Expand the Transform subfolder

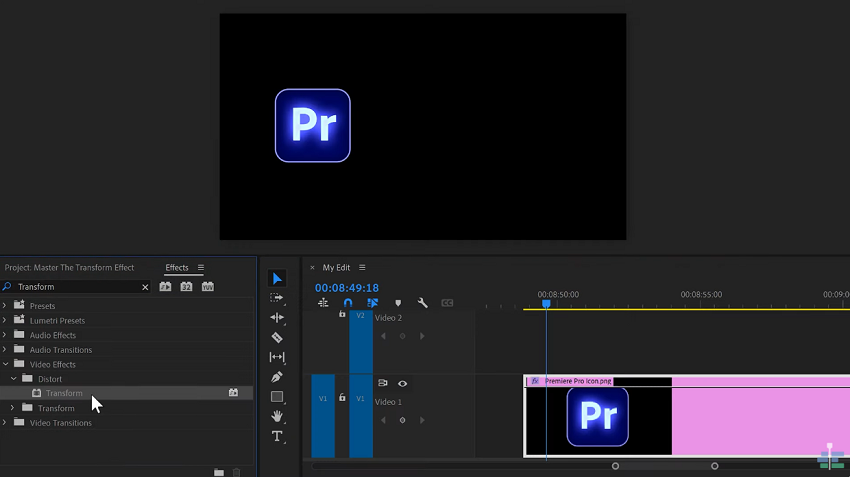tap(12, 408)
